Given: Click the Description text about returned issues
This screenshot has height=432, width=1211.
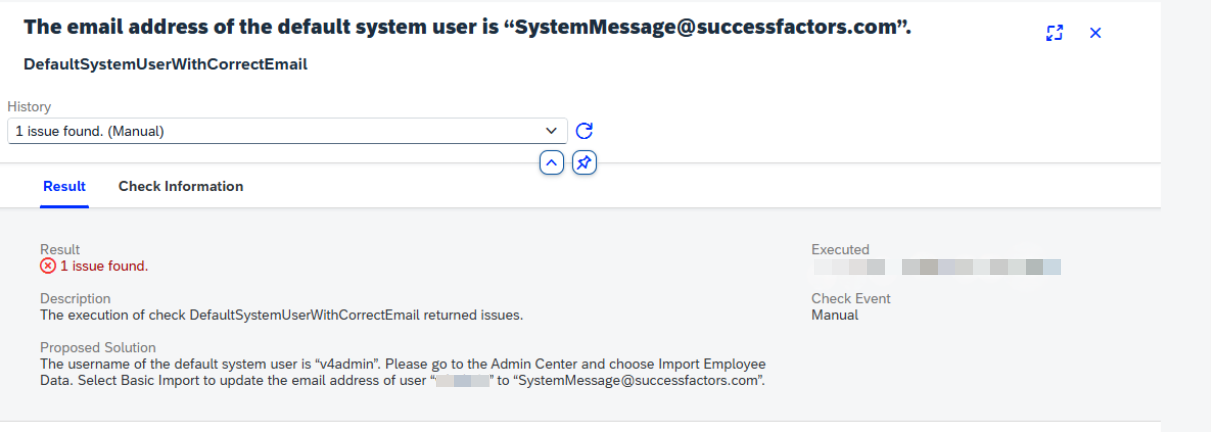Looking at the screenshot, I should click(x=282, y=315).
